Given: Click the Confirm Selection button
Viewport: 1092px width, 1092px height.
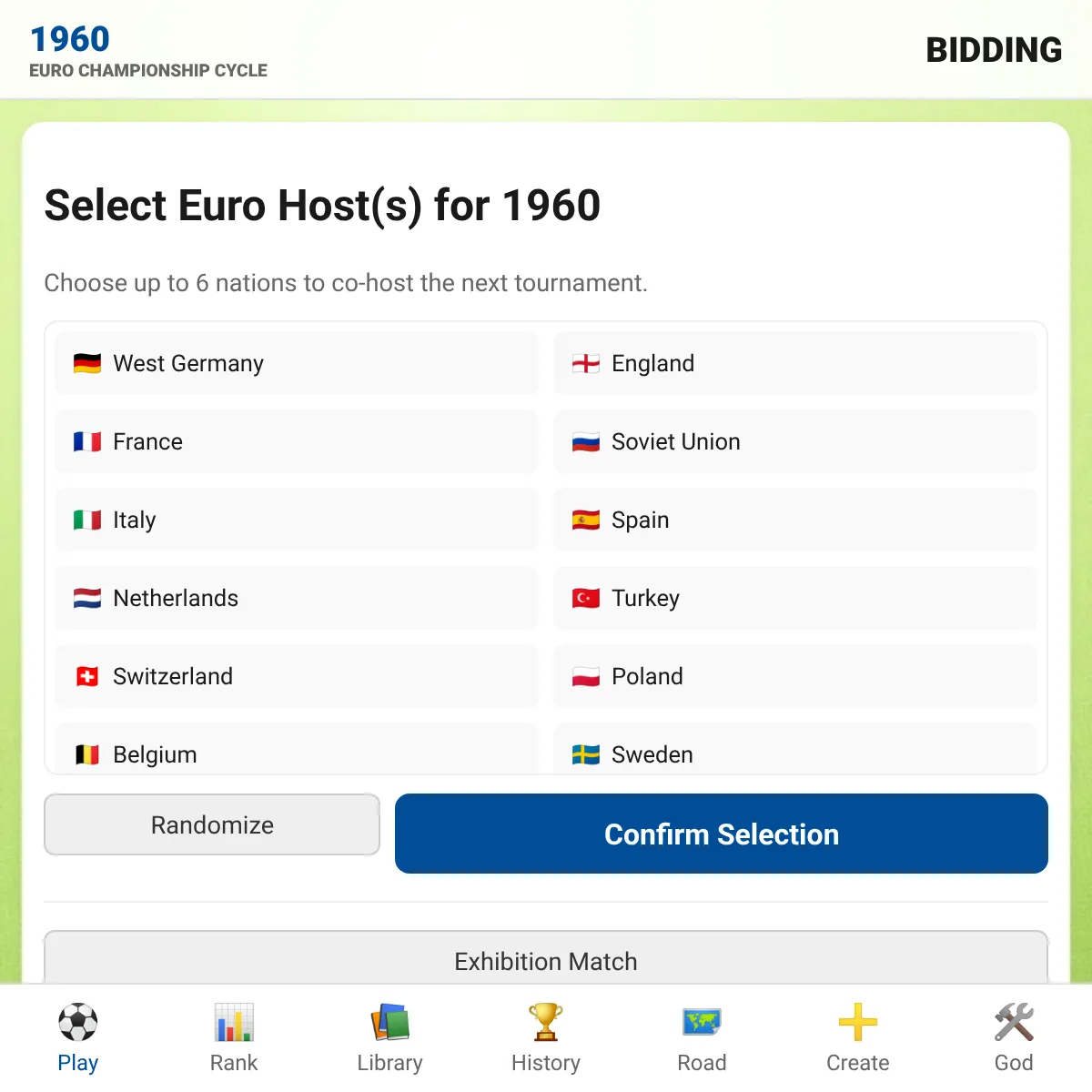Looking at the screenshot, I should (722, 834).
